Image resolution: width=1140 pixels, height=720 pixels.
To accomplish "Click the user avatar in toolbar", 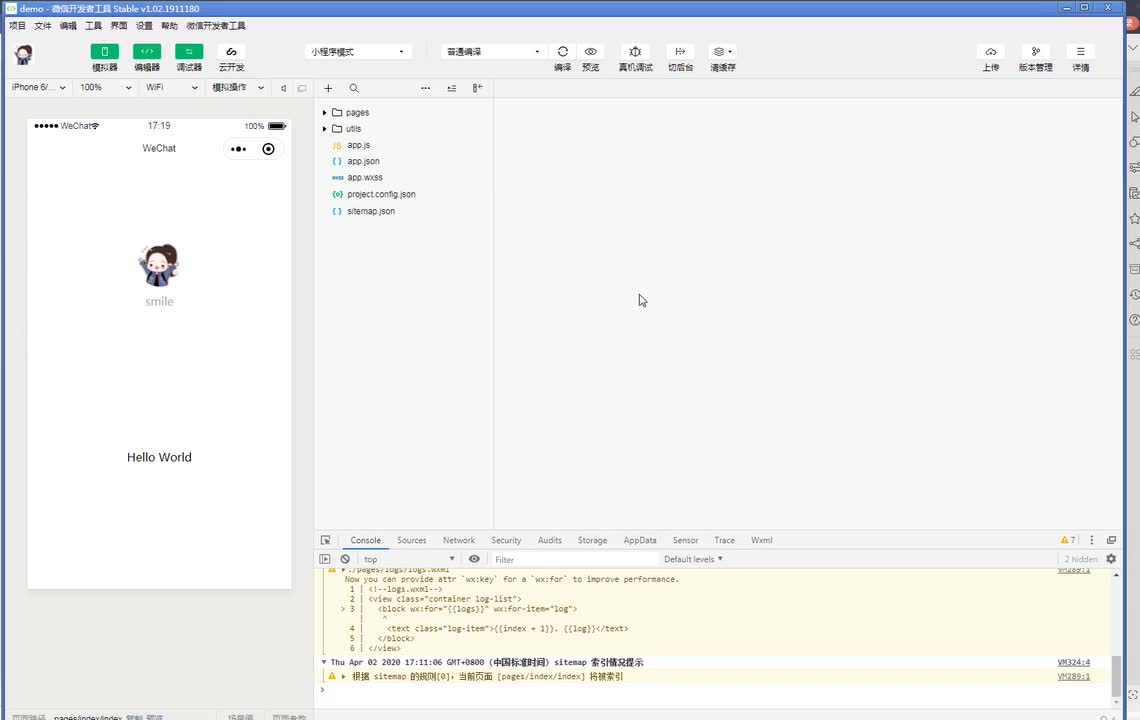I will pyautogui.click(x=24, y=55).
